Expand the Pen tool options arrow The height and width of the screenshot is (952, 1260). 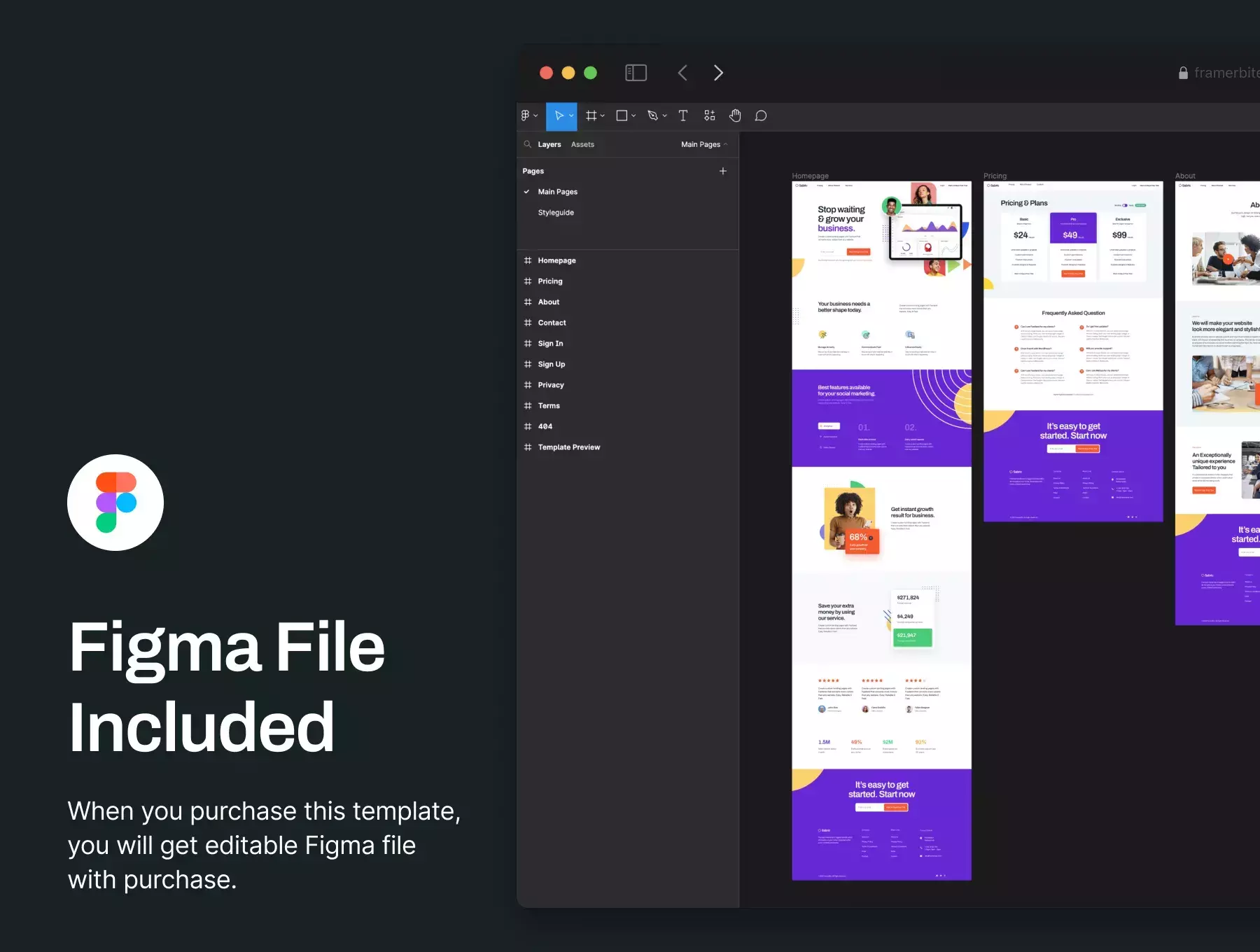pos(664,116)
